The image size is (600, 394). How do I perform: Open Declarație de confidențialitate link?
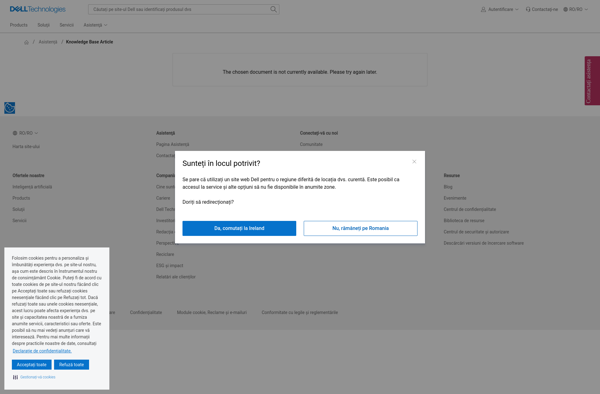point(42,351)
